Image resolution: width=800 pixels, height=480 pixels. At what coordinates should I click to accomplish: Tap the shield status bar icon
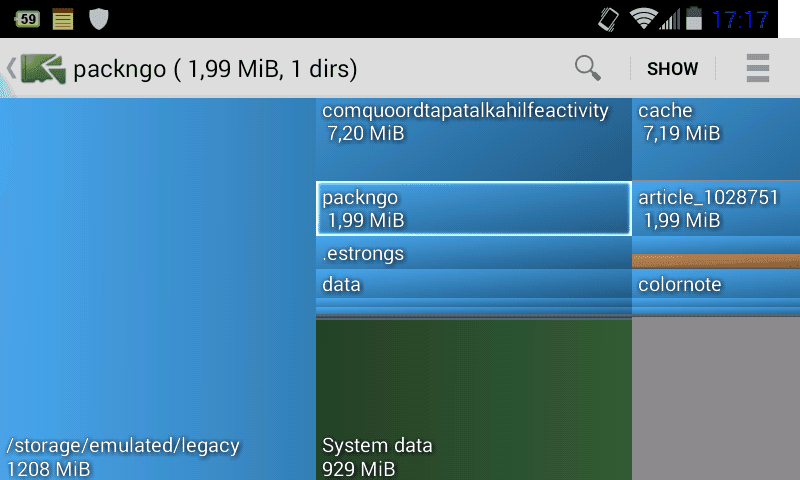(x=98, y=19)
